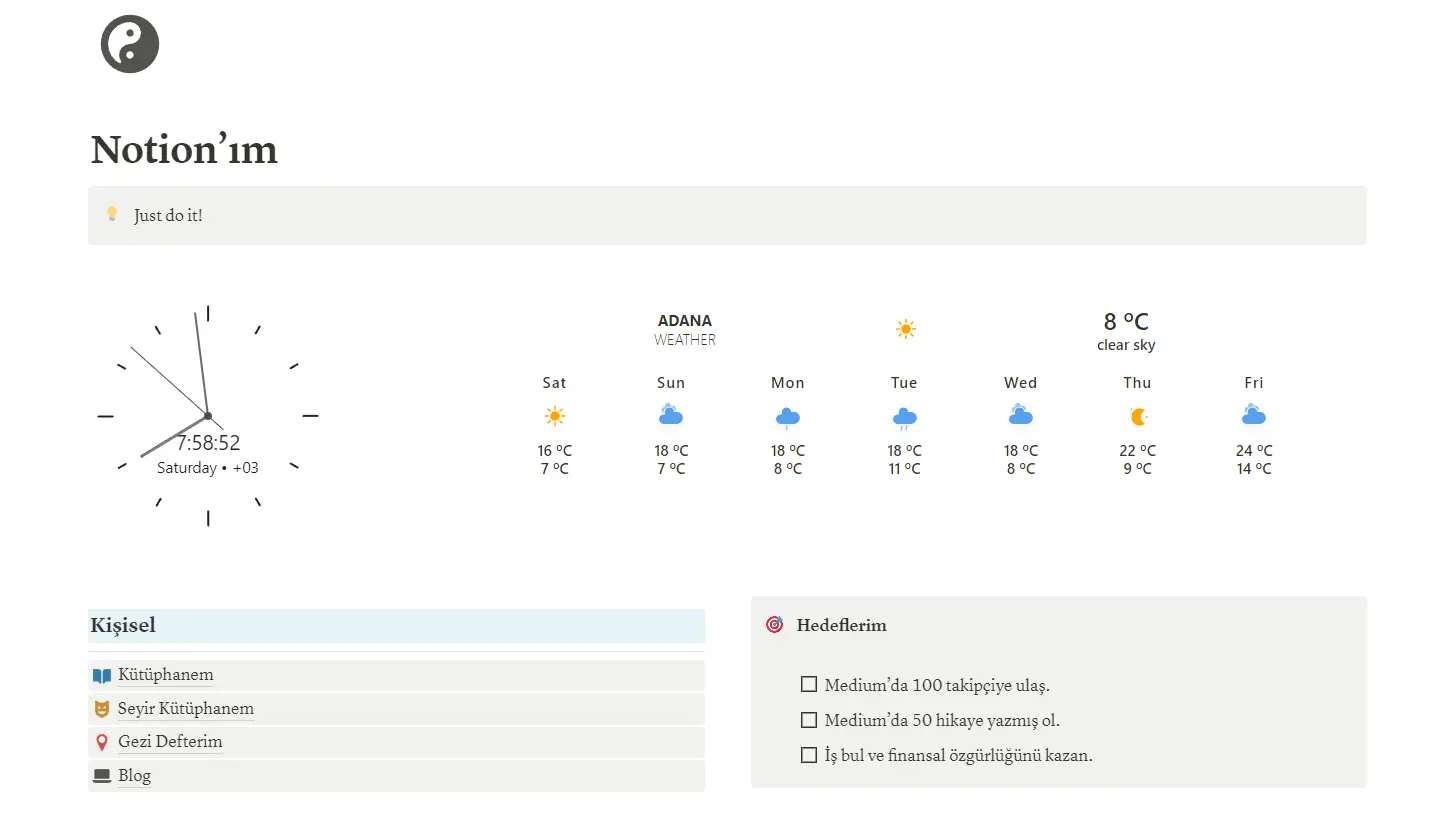This screenshot has height=834, width=1456.
Task: Click the Thu day label
Action: 1137,383
